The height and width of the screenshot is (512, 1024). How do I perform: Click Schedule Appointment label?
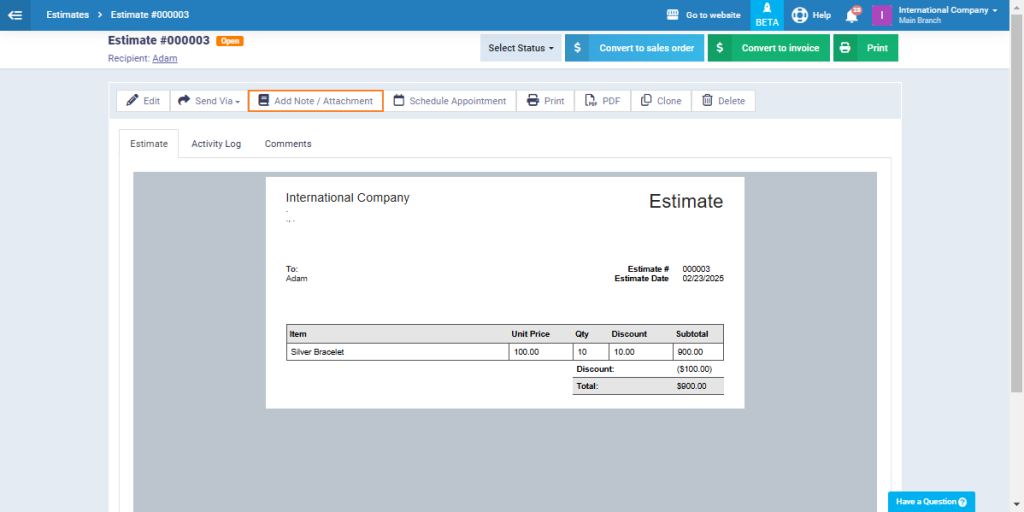coord(458,101)
